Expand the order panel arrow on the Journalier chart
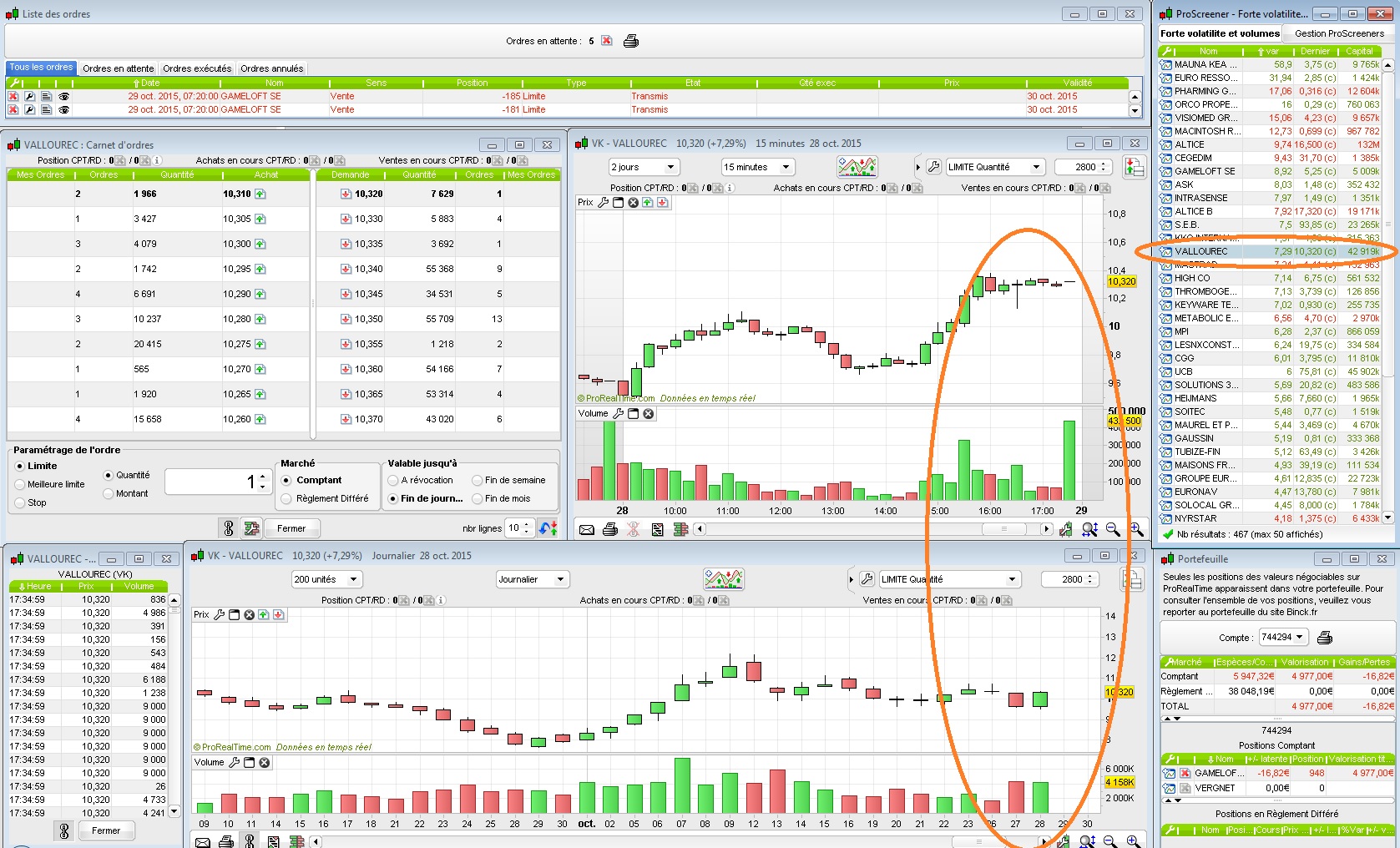The image size is (1400, 848). pyautogui.click(x=852, y=579)
